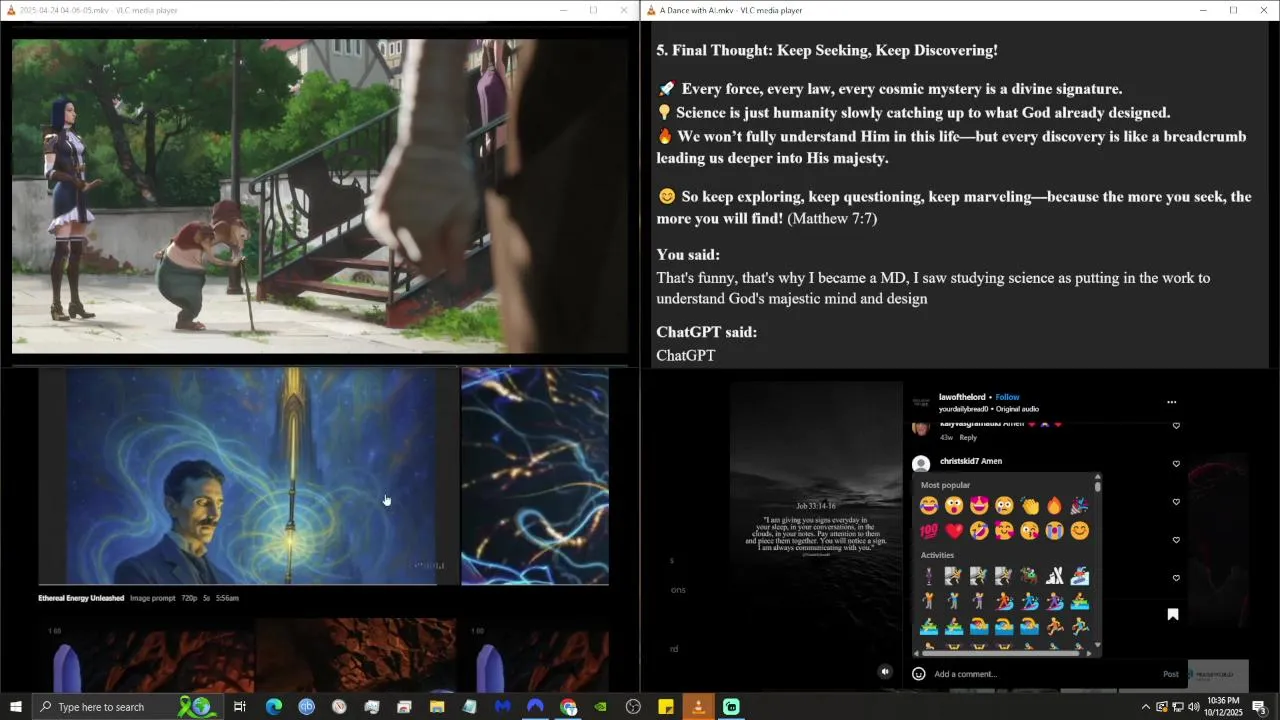Open the three-dot more options menu
The height and width of the screenshot is (720, 1280).
tap(1171, 402)
